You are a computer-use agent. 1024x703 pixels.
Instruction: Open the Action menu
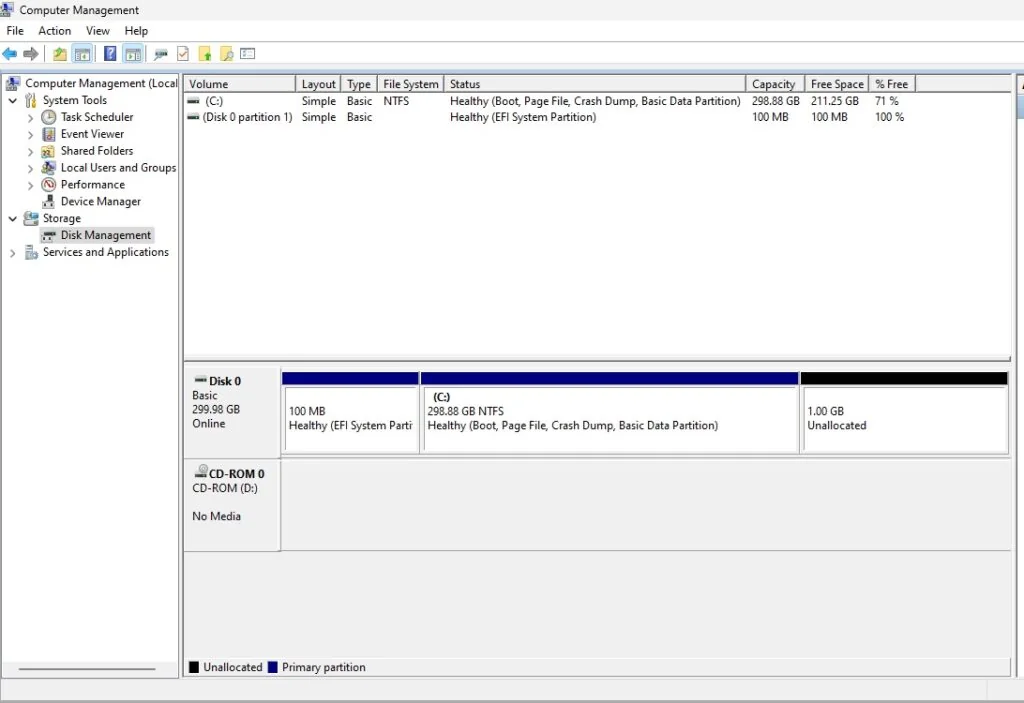click(55, 31)
